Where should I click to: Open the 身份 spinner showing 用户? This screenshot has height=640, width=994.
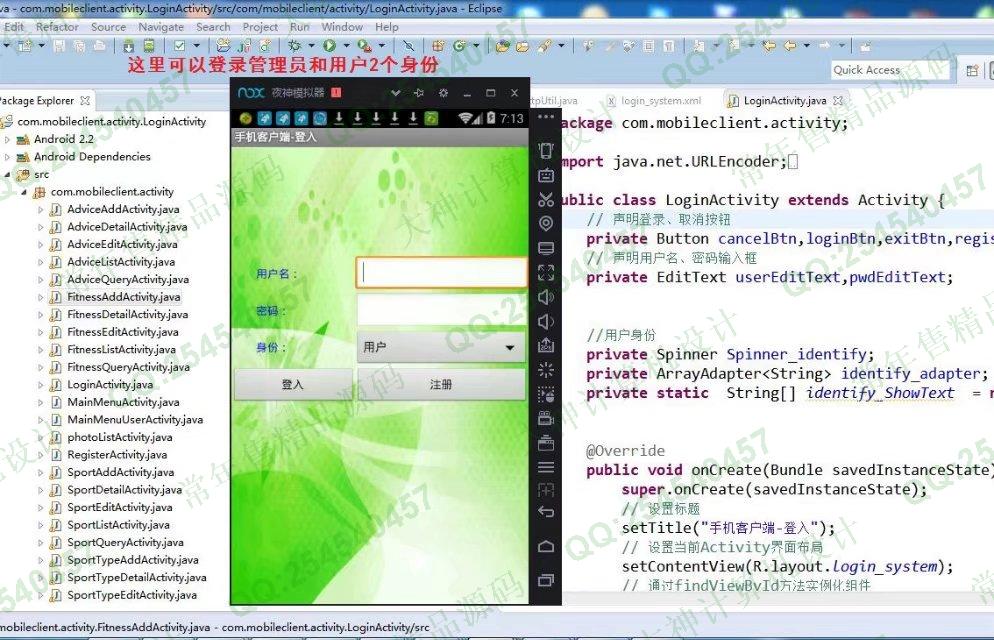(x=441, y=347)
